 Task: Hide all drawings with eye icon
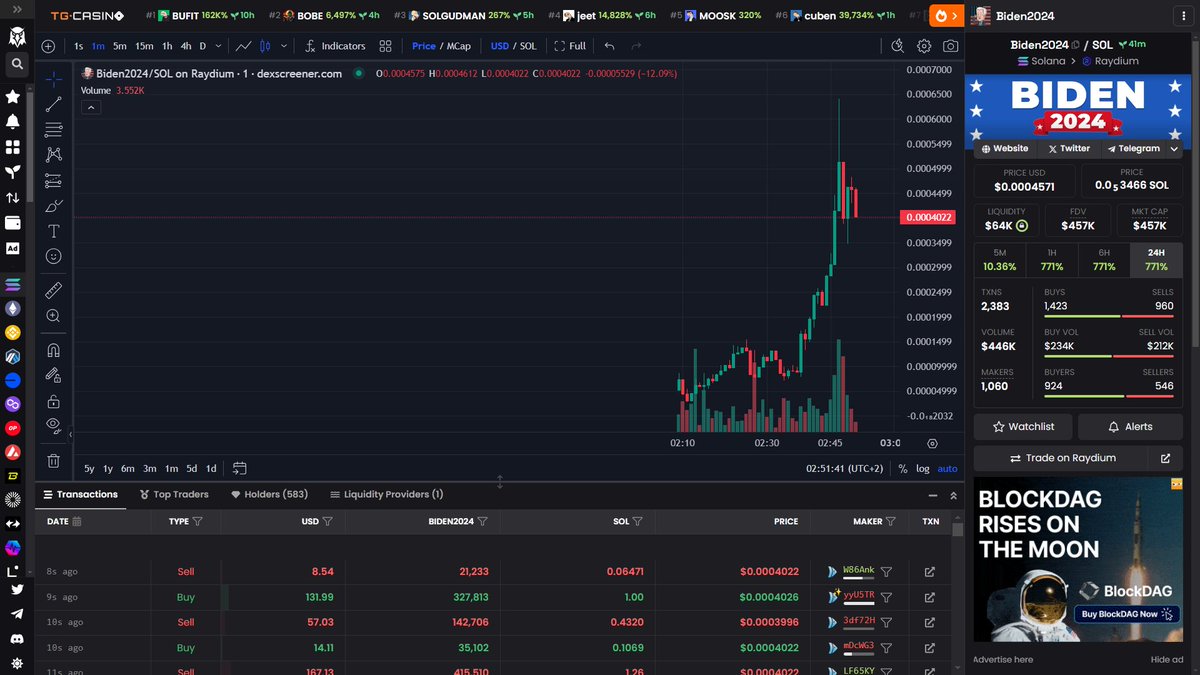54,426
